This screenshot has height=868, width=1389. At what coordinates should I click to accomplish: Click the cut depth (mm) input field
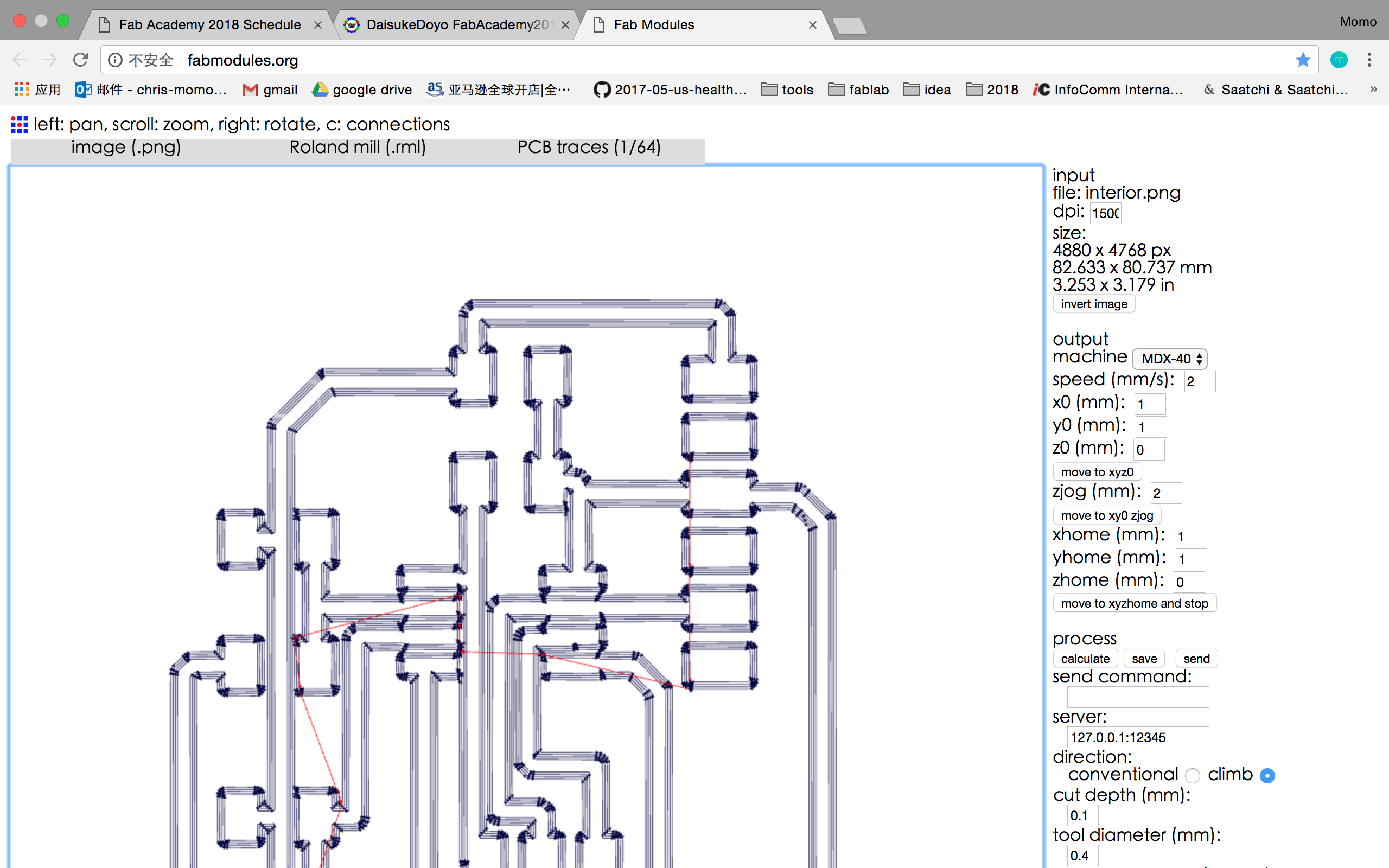pyautogui.click(x=1082, y=815)
